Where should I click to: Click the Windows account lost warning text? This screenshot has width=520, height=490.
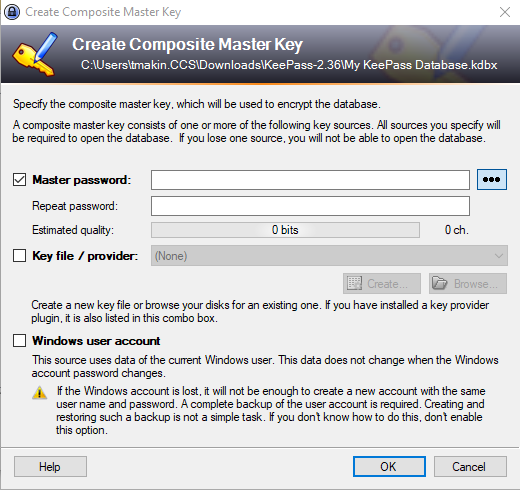pyautogui.click(x=271, y=410)
